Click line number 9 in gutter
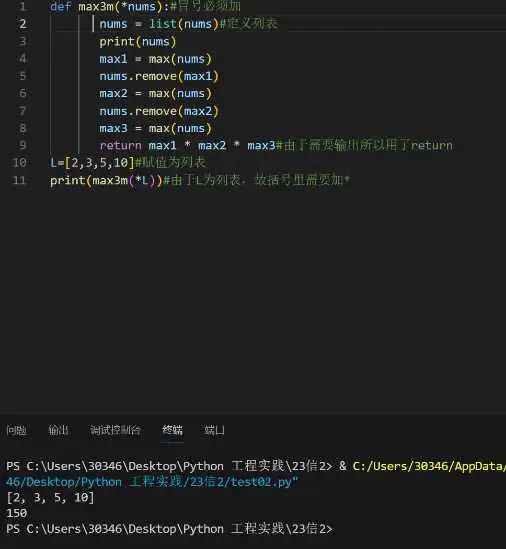 pos(23,145)
